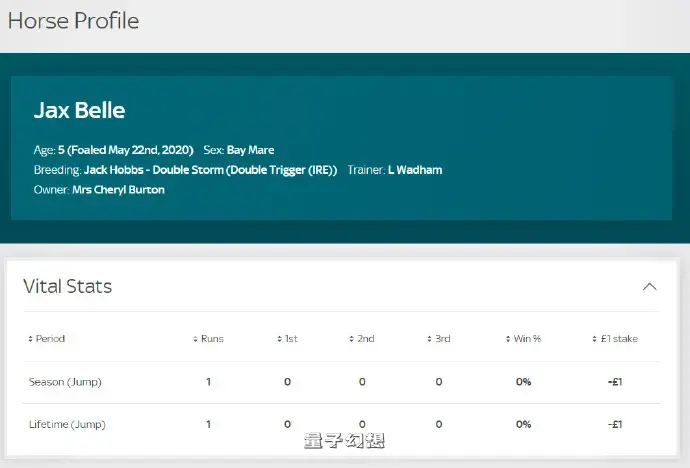Click the Jax Belle horse name
This screenshot has height=468, width=690.
click(x=79, y=110)
